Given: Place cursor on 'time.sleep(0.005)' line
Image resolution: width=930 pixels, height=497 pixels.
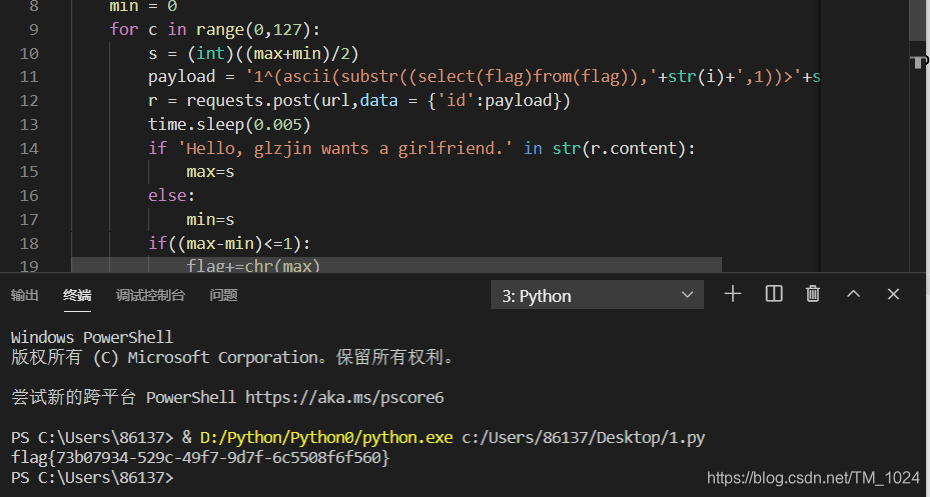Looking at the screenshot, I should (x=230, y=124).
